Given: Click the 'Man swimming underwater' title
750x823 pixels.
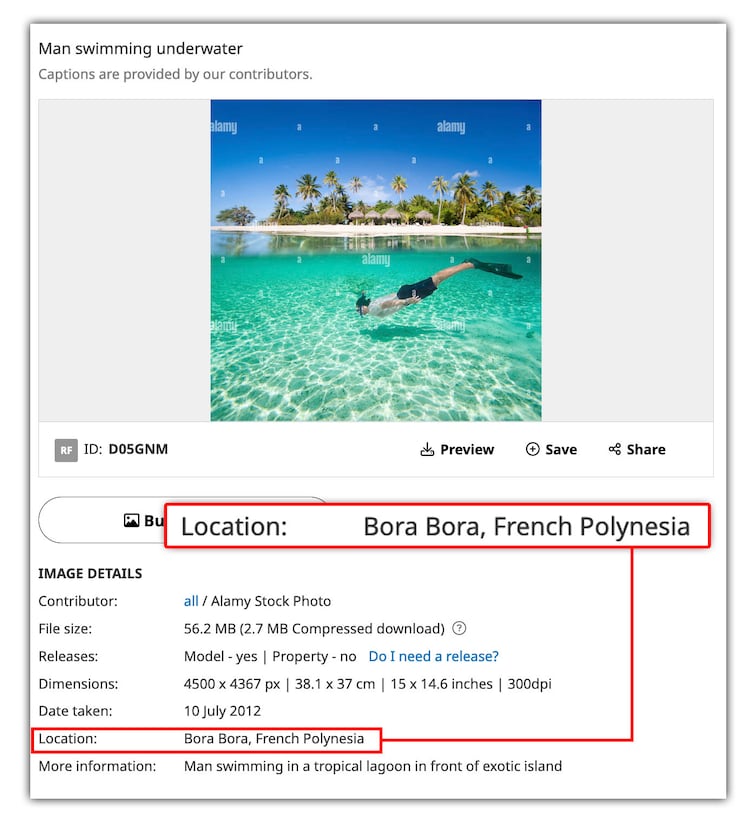Looking at the screenshot, I should 140,49.
